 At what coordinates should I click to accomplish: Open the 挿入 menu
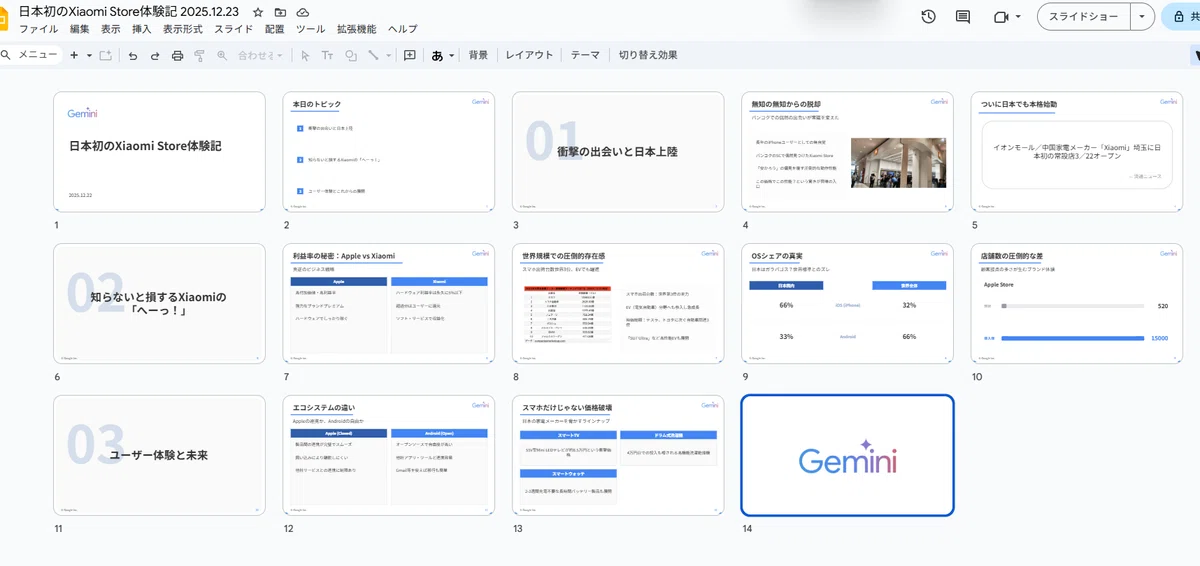pos(142,29)
